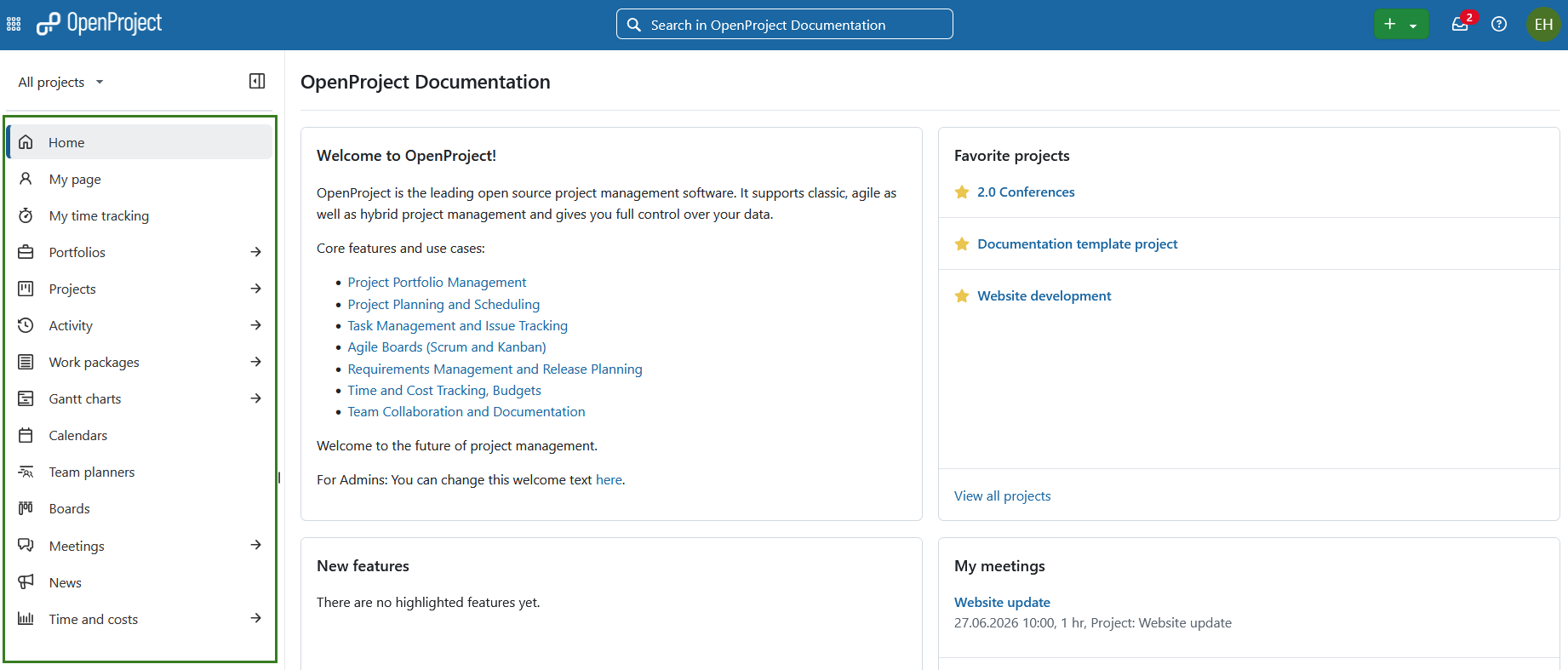The height and width of the screenshot is (670, 1568).
Task: Follow Task Management and Issue Tracking link
Action: pos(457,326)
